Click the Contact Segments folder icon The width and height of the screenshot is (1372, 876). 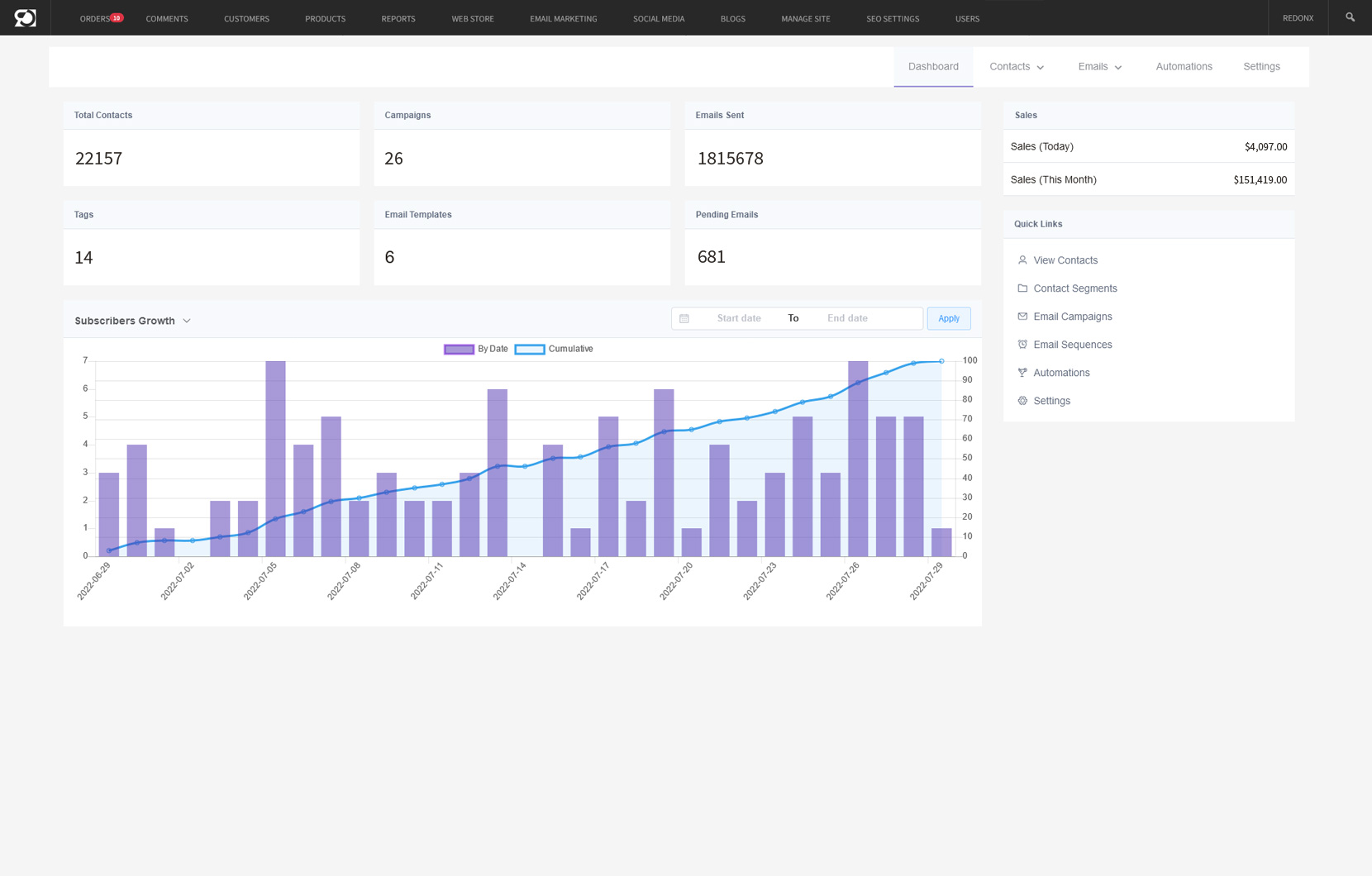[1022, 288]
